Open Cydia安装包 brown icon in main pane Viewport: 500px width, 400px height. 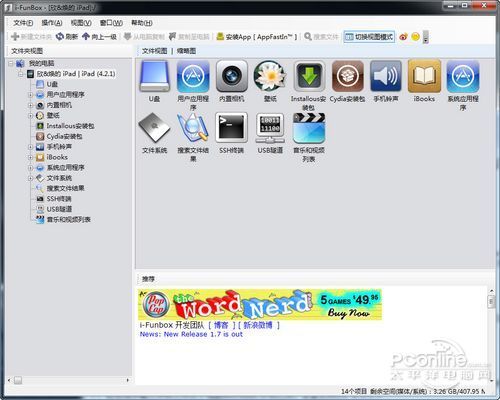[x=347, y=76]
